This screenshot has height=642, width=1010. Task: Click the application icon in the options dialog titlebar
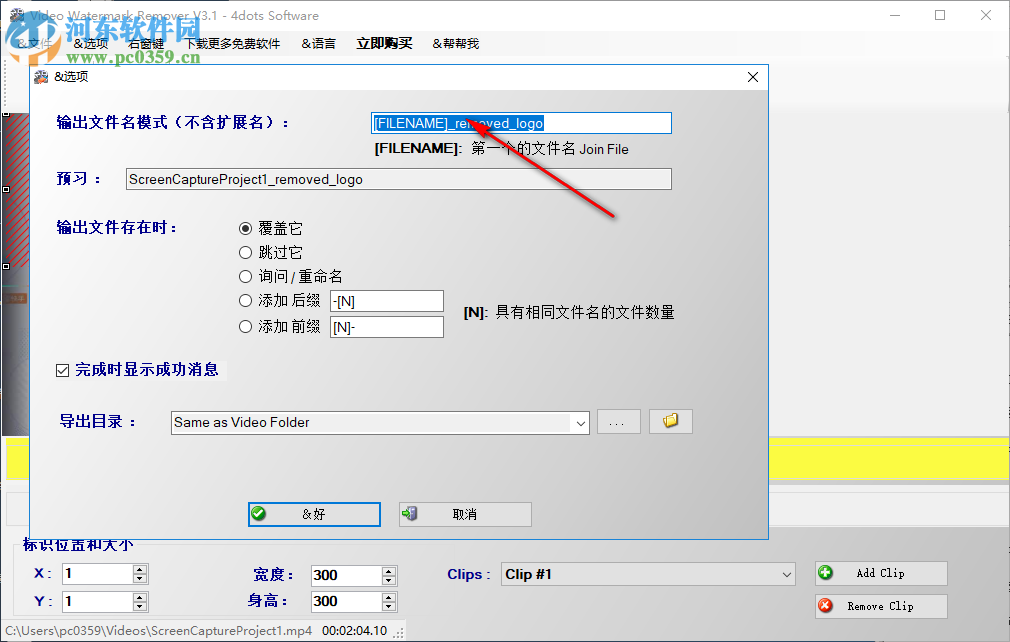(x=40, y=76)
